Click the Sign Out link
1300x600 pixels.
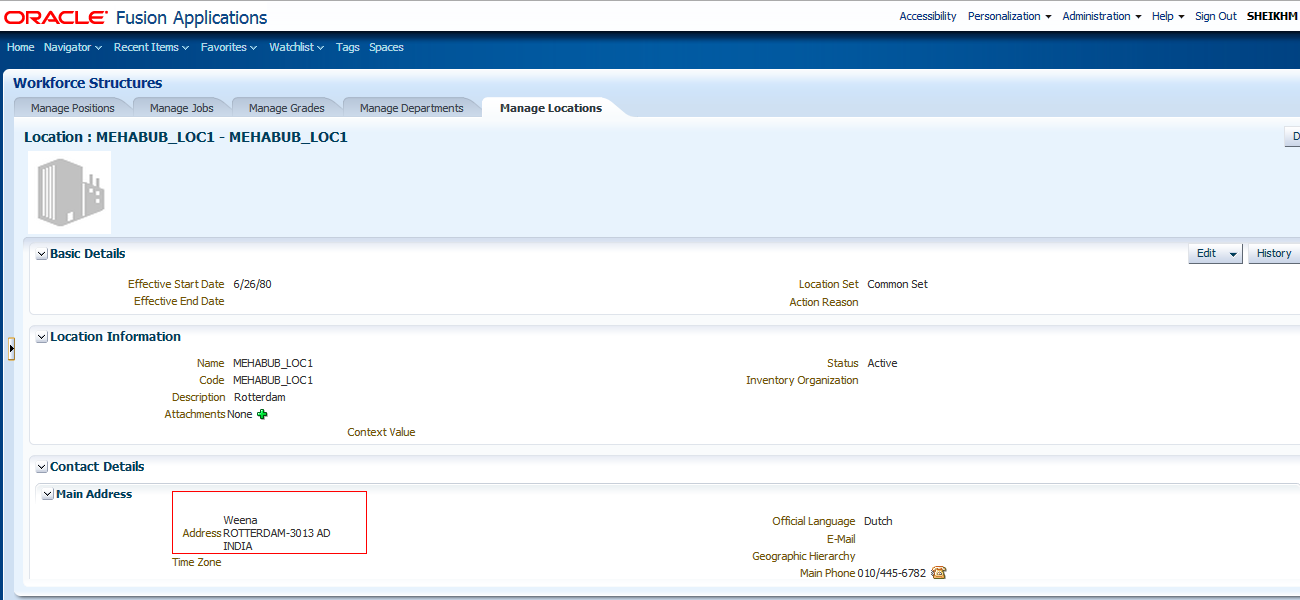[1215, 16]
